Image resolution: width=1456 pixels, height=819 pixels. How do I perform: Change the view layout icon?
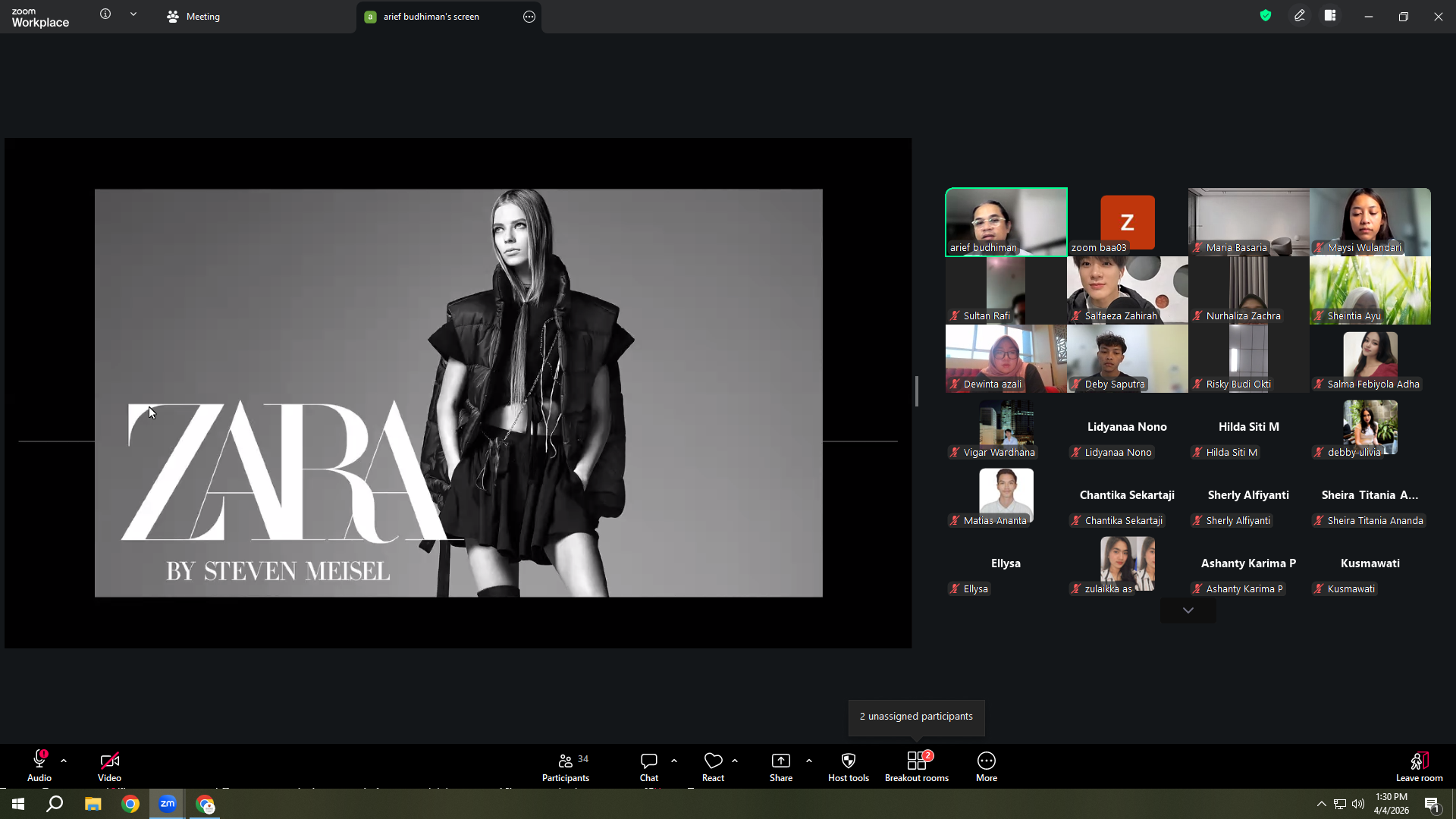[x=1330, y=16]
